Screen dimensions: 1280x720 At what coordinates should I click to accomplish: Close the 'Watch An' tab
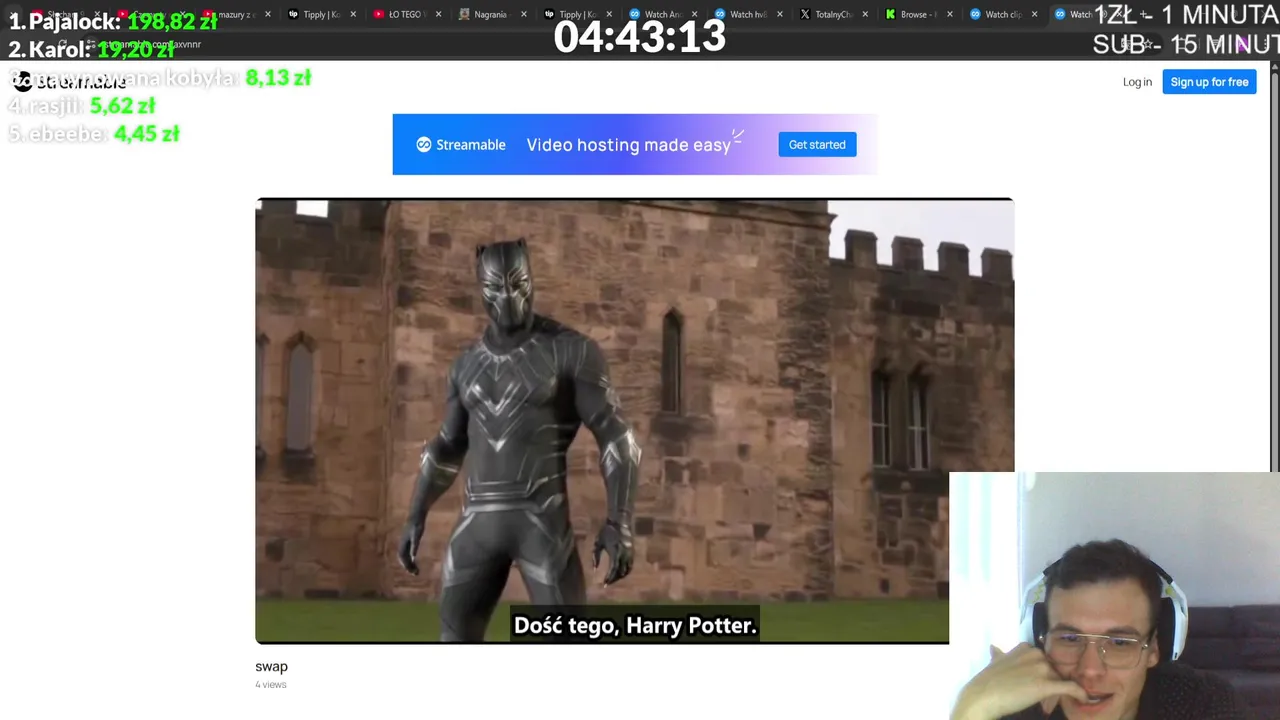point(694,15)
